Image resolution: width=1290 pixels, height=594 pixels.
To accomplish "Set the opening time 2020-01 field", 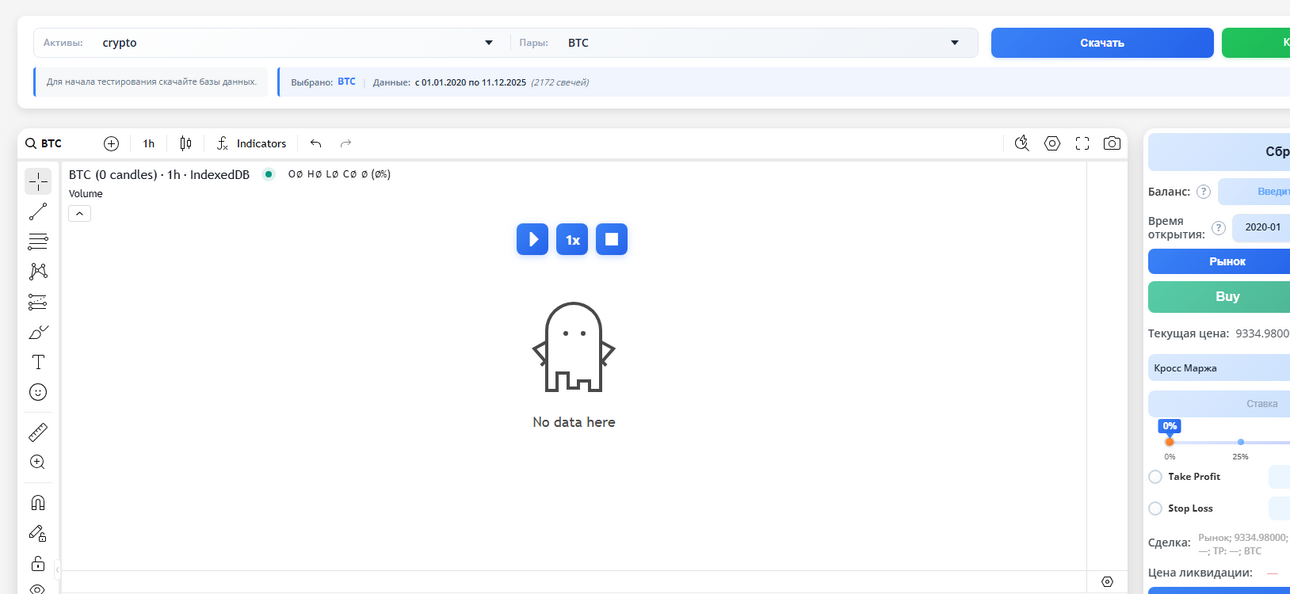I will click(1261, 227).
